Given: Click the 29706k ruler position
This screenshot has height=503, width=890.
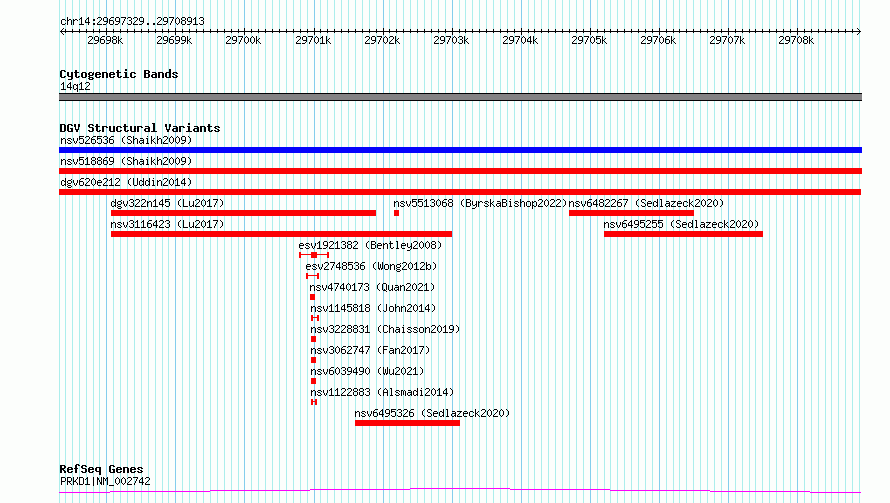Looking at the screenshot, I should point(658,40).
